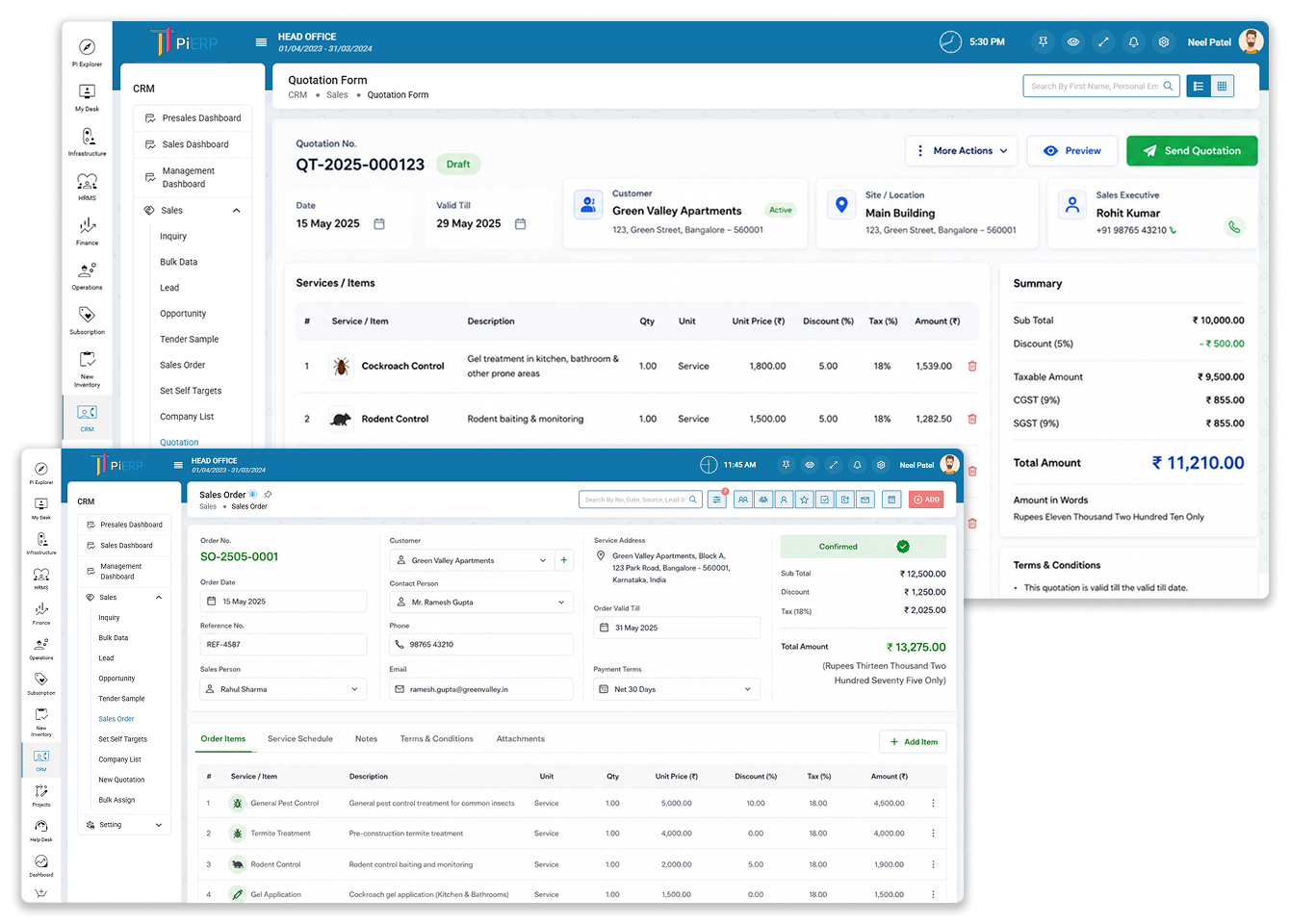Click Send Quotation button
This screenshot has width=1290, height=924.
pyautogui.click(x=1192, y=151)
